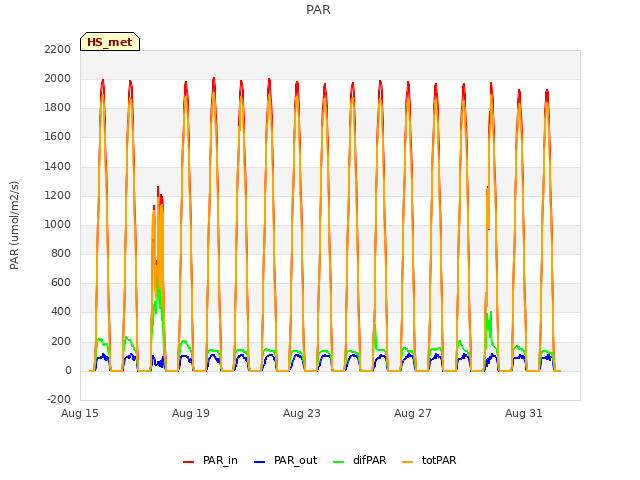Image resolution: width=640 pixels, height=480 pixels.
Task: Click the Aug 27 x-axis label
Action: click(x=413, y=413)
